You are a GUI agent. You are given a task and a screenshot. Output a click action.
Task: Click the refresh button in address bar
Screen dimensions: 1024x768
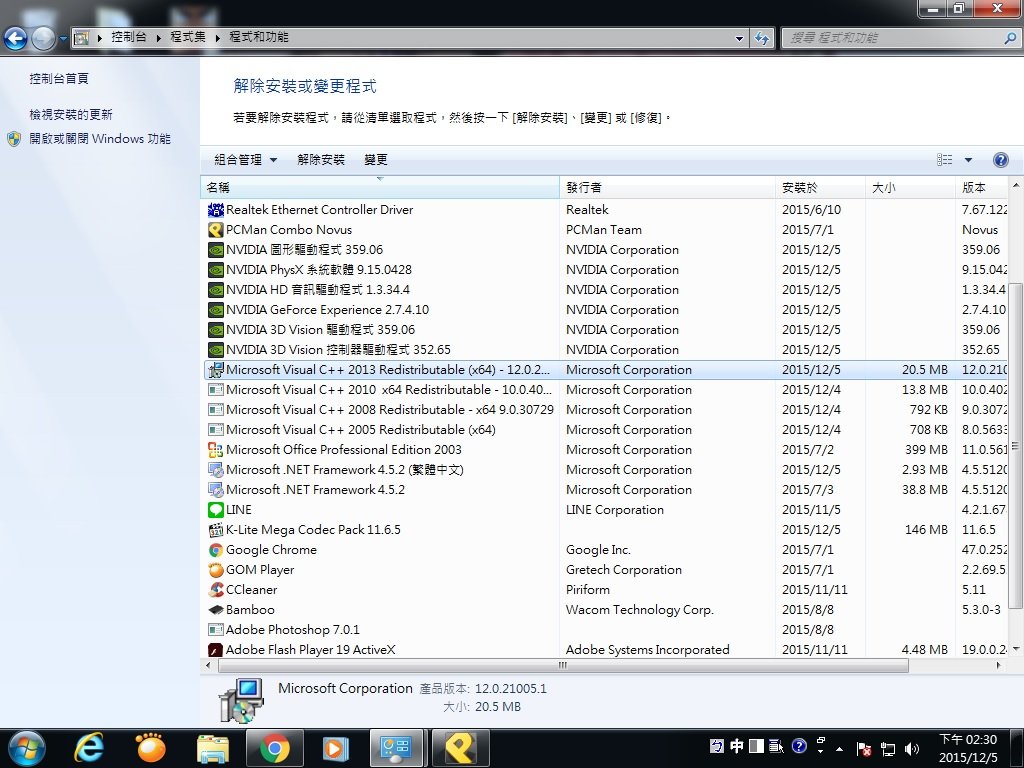pyautogui.click(x=761, y=38)
